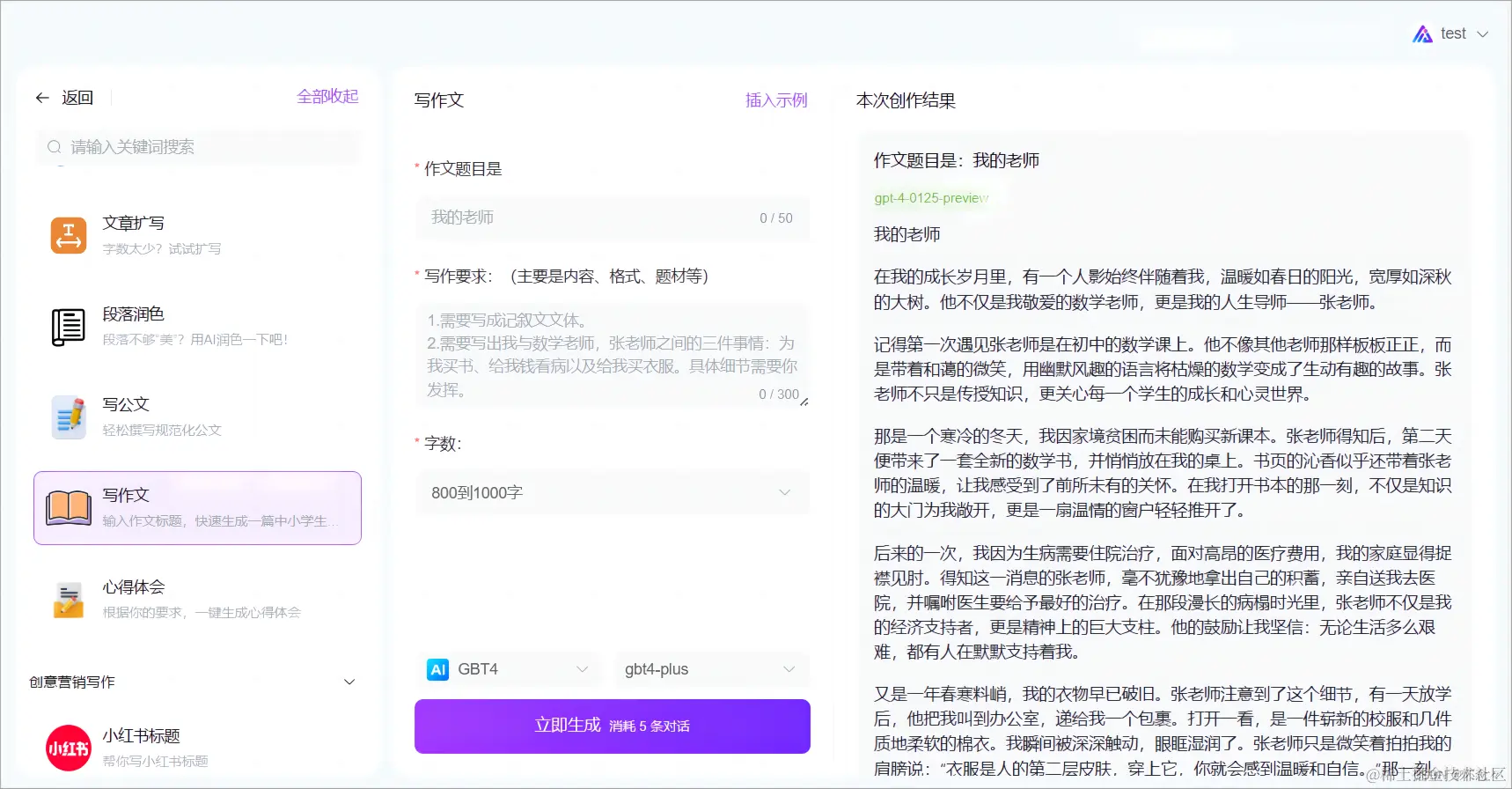Open the 段落润色 document icon
This screenshot has width=1512, height=789.
pyautogui.click(x=69, y=327)
